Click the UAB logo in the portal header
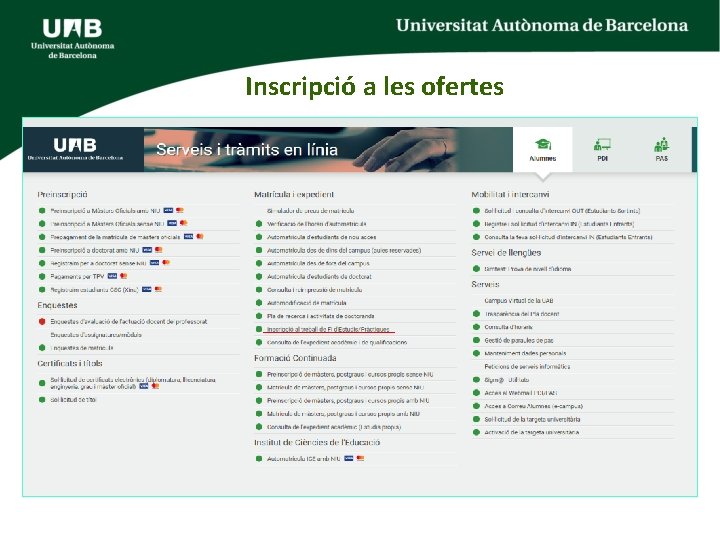This screenshot has height=540, width=720. (x=75, y=149)
